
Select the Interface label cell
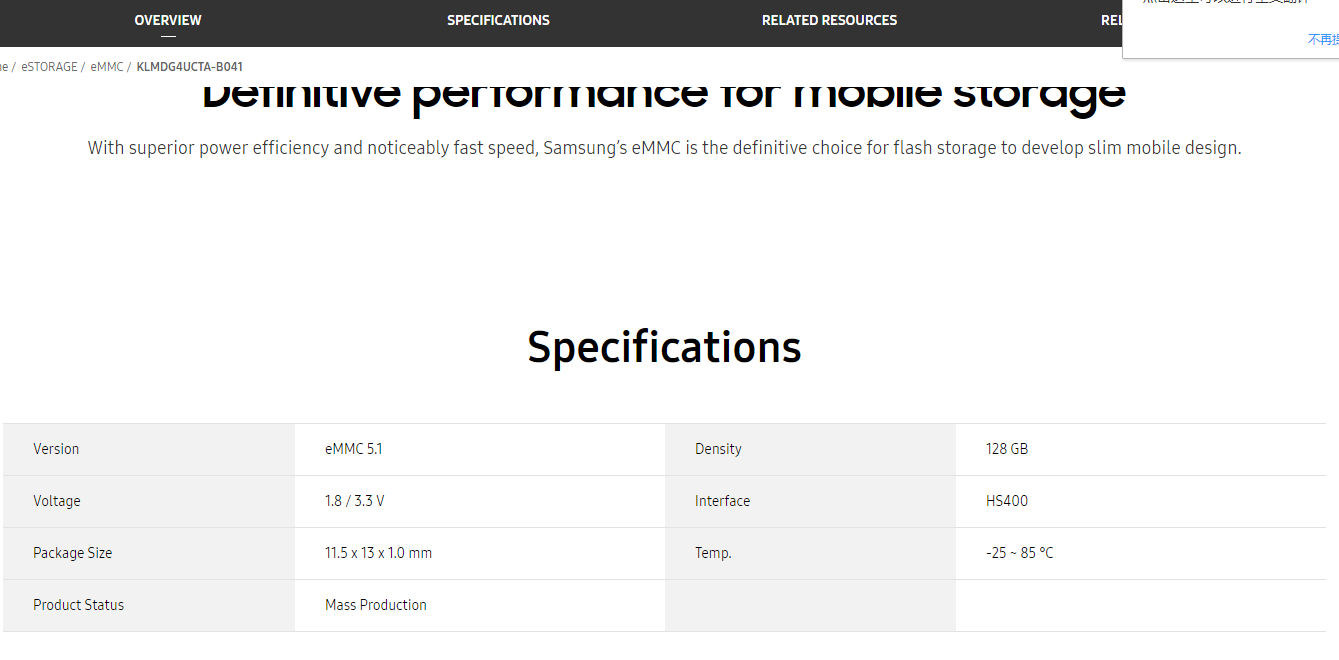point(810,501)
